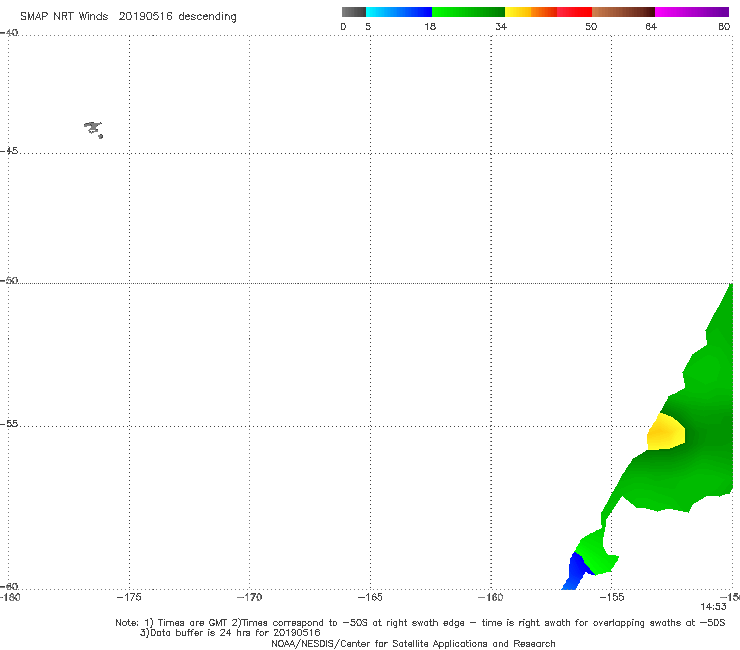Click the latitude label '-55'
This screenshot has width=740, height=650.
(9, 424)
